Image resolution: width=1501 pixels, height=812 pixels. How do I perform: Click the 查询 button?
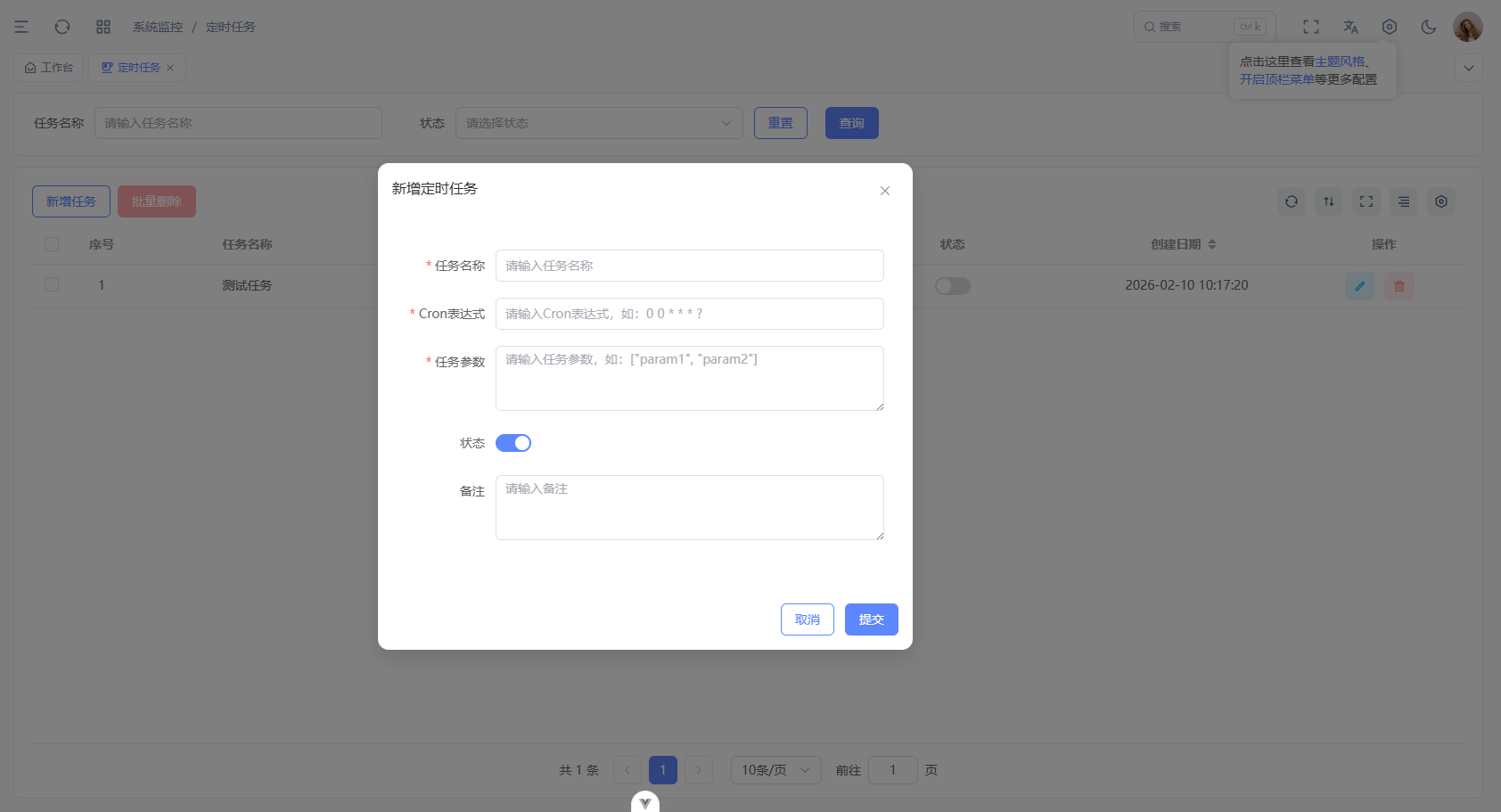(x=852, y=123)
